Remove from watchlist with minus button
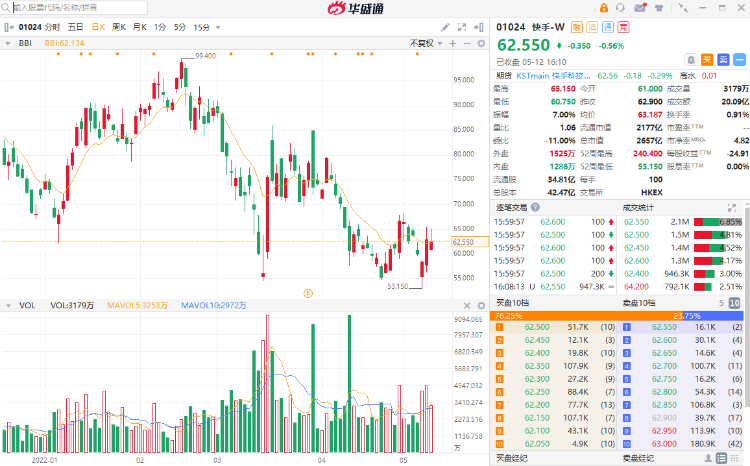 (x=739, y=60)
